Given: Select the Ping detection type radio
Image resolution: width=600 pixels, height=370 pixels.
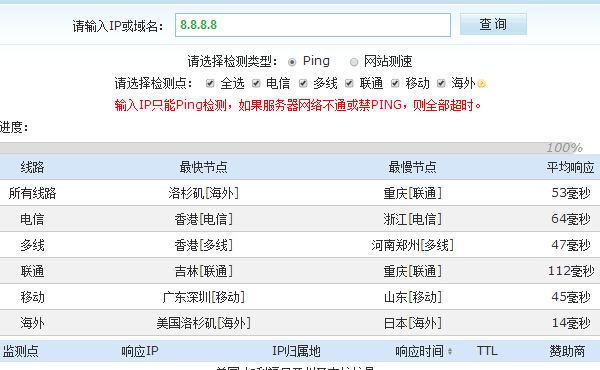Looking at the screenshot, I should 292,62.
